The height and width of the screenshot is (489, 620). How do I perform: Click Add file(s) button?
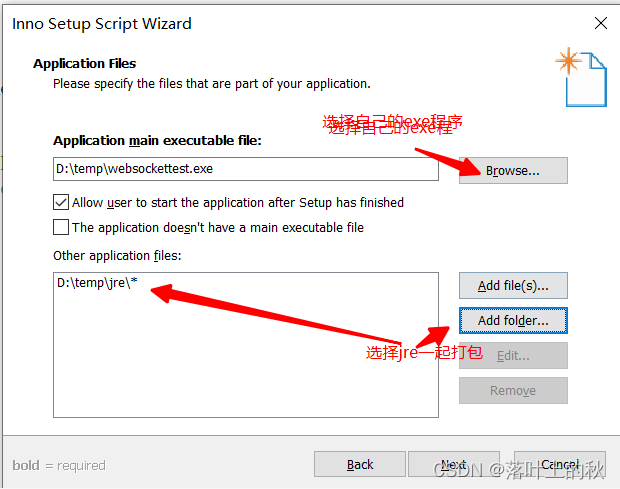(513, 285)
